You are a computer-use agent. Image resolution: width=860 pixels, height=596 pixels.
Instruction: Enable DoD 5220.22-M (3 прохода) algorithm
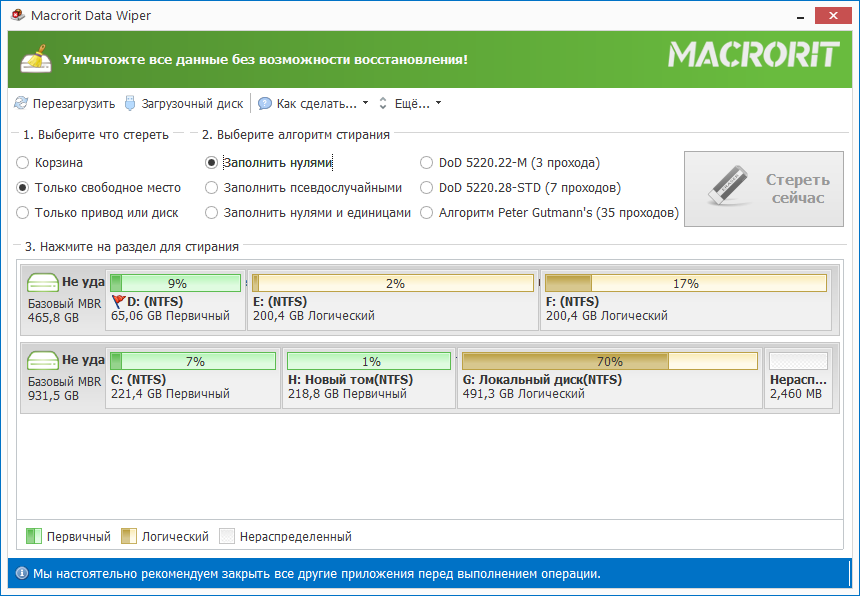[428, 162]
